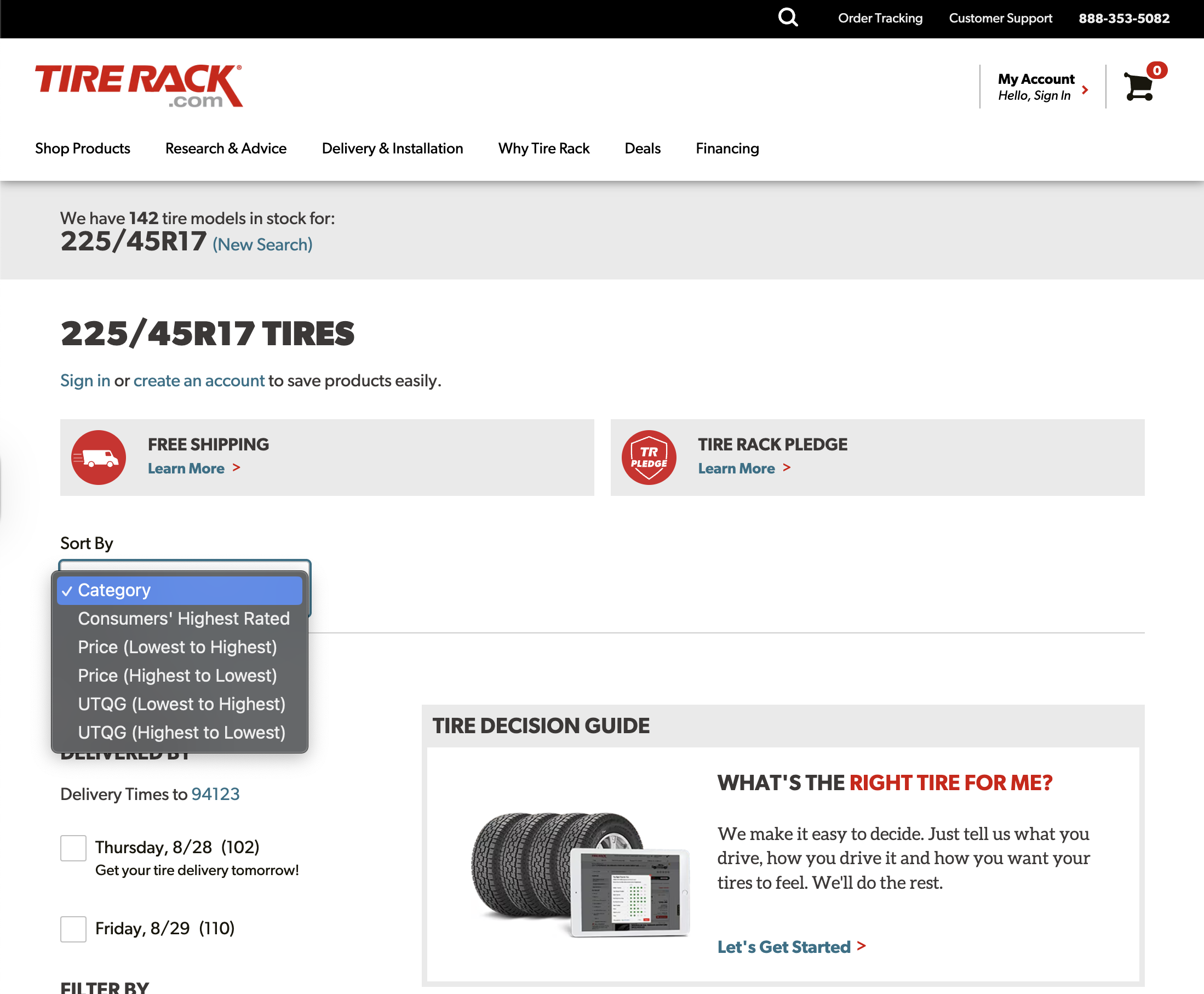Open the Deals menu
The image size is (1204, 994).
point(642,148)
